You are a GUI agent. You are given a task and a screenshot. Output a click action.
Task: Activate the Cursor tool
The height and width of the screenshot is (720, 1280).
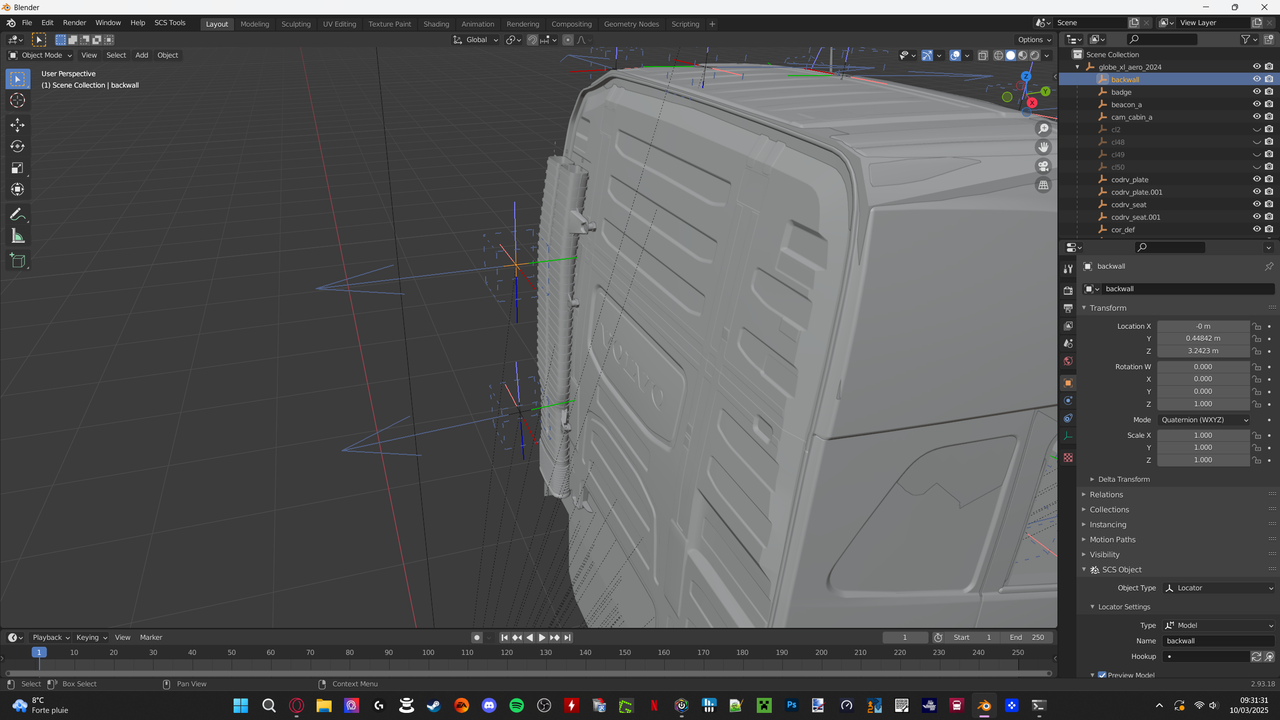(17, 100)
